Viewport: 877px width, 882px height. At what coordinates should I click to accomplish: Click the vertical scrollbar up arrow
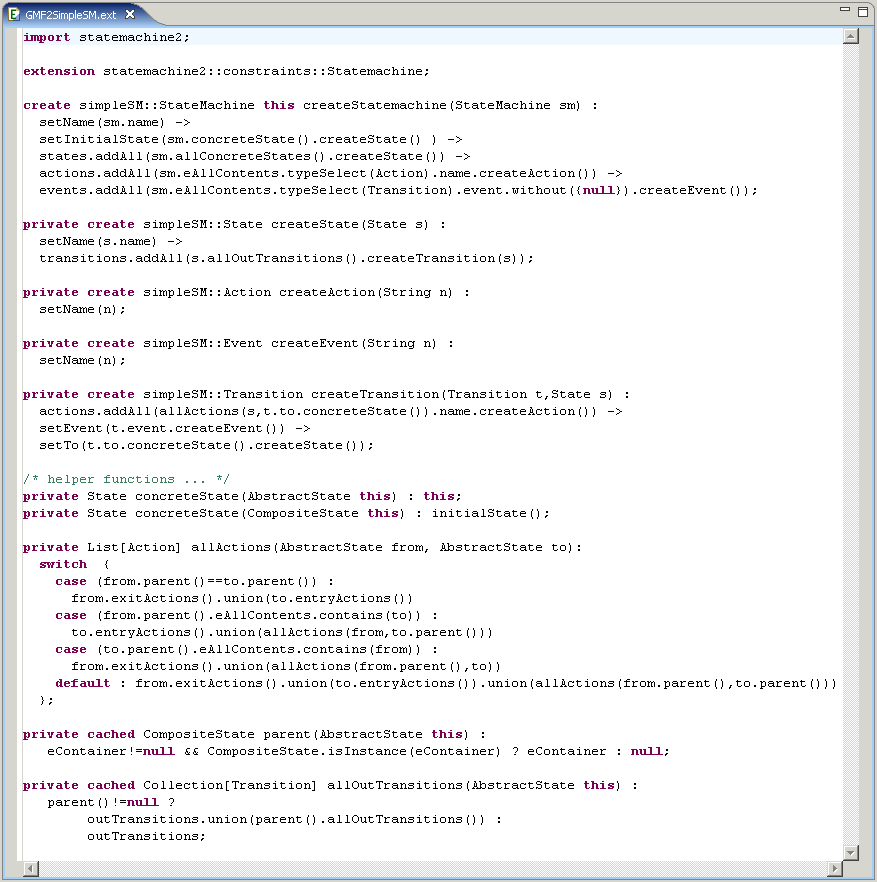(x=851, y=37)
